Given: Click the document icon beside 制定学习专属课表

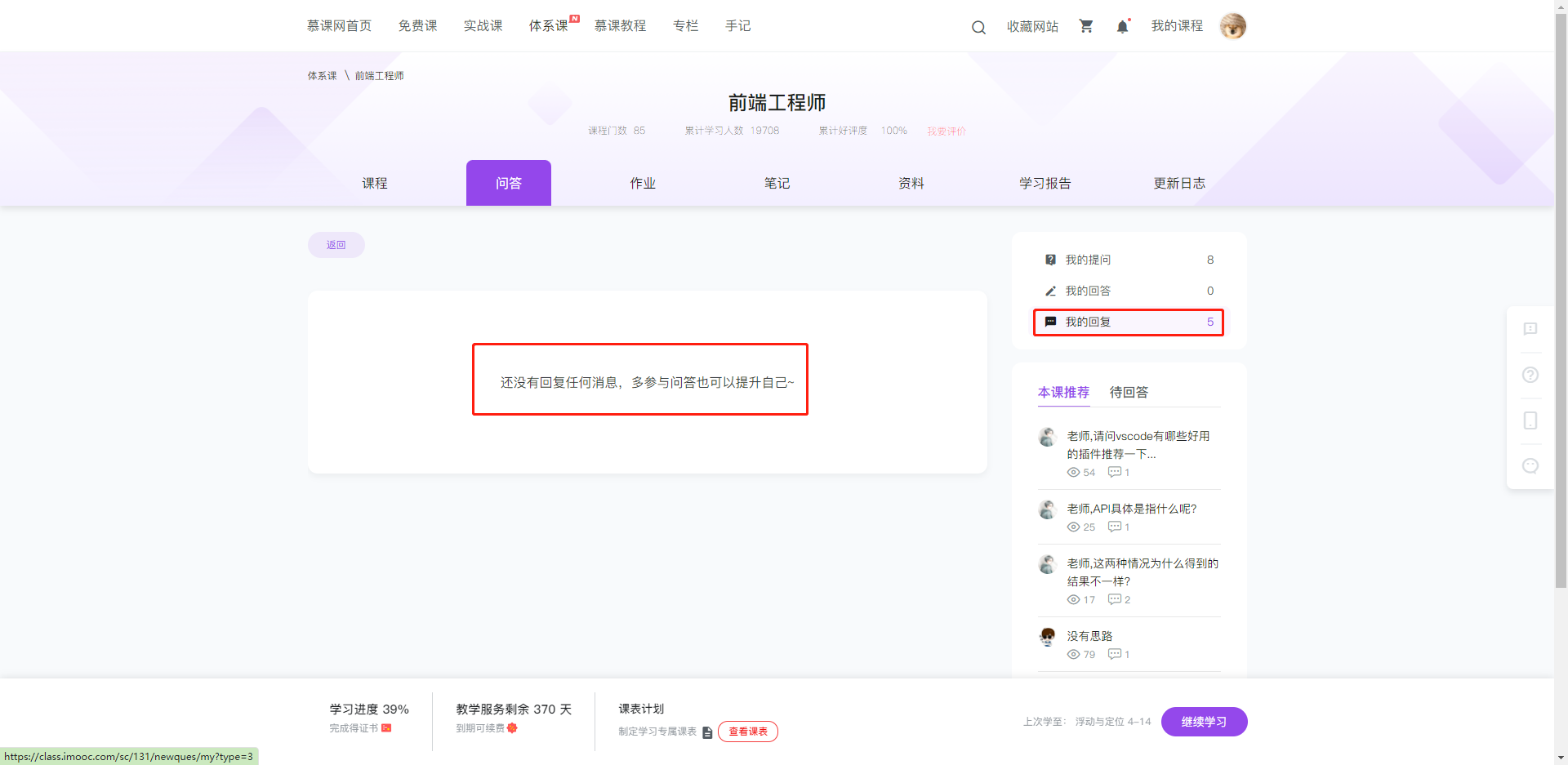Looking at the screenshot, I should (x=707, y=732).
